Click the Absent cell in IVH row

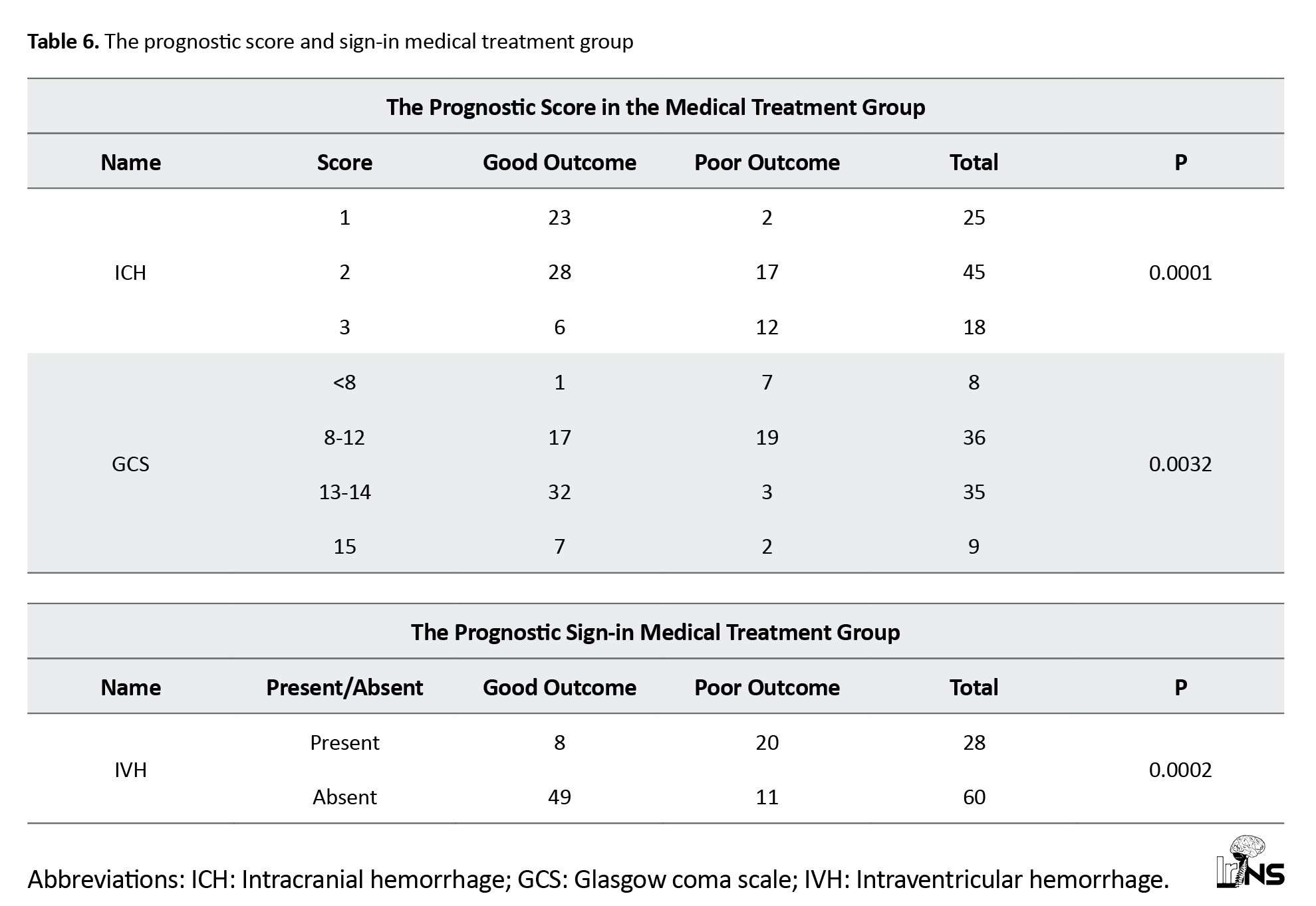click(x=344, y=797)
